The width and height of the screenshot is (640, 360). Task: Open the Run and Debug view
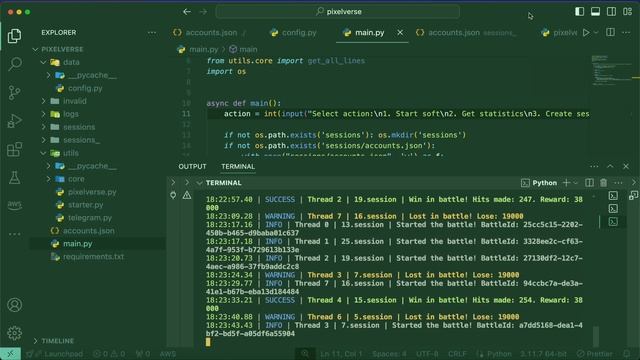pos(14,121)
